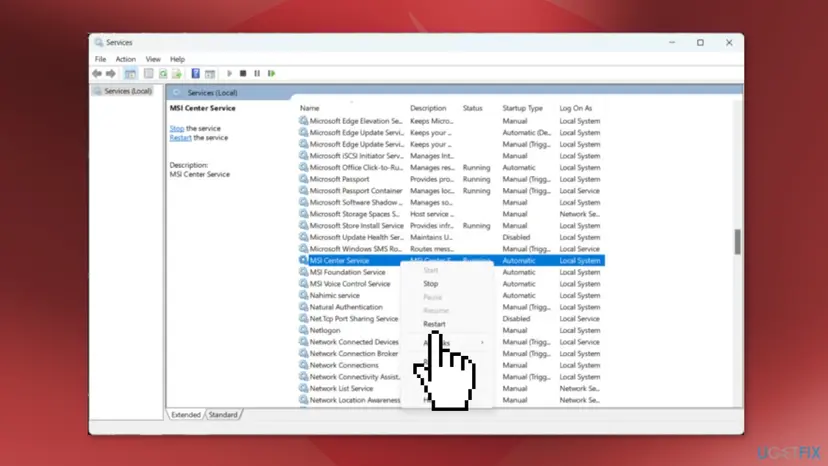Click the gear icon beside Microsoft Passport
The width and height of the screenshot is (828, 466).
(303, 179)
